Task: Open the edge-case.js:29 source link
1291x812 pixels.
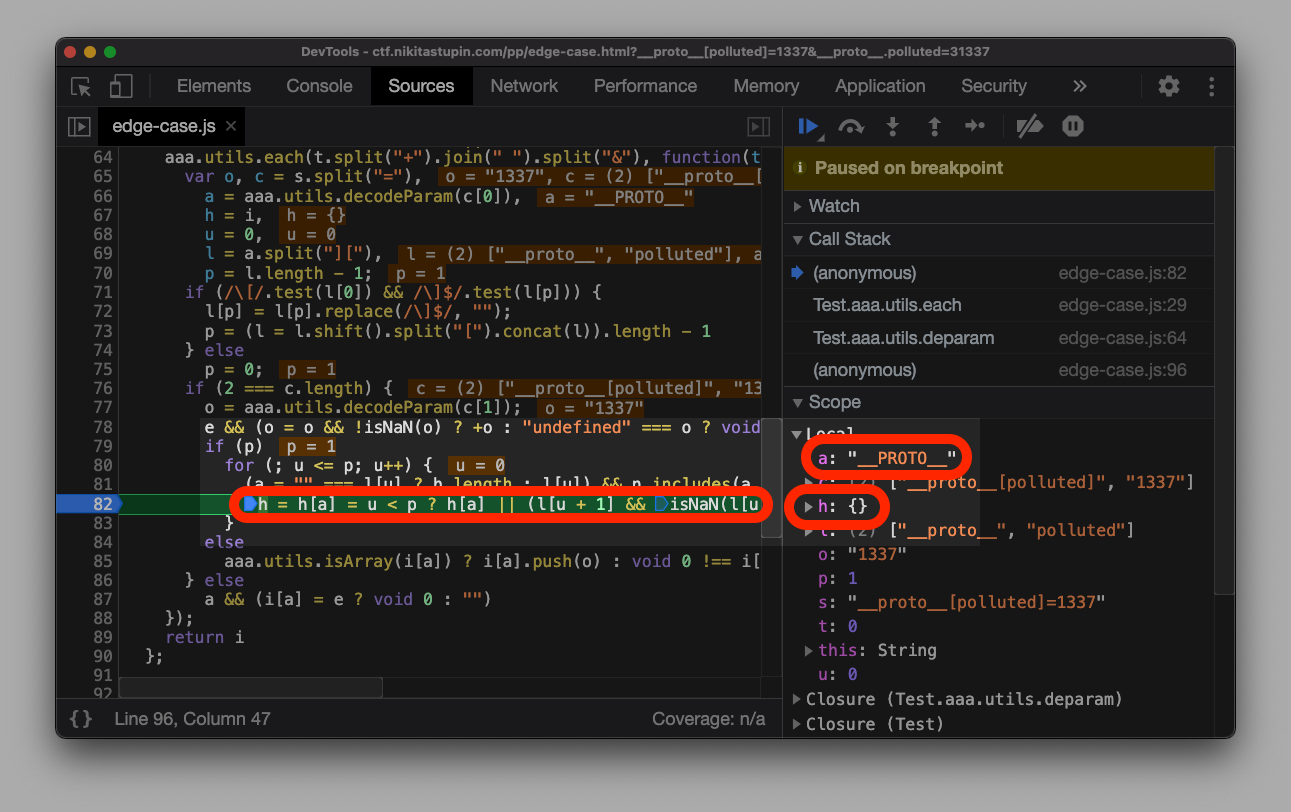Action: click(1122, 305)
